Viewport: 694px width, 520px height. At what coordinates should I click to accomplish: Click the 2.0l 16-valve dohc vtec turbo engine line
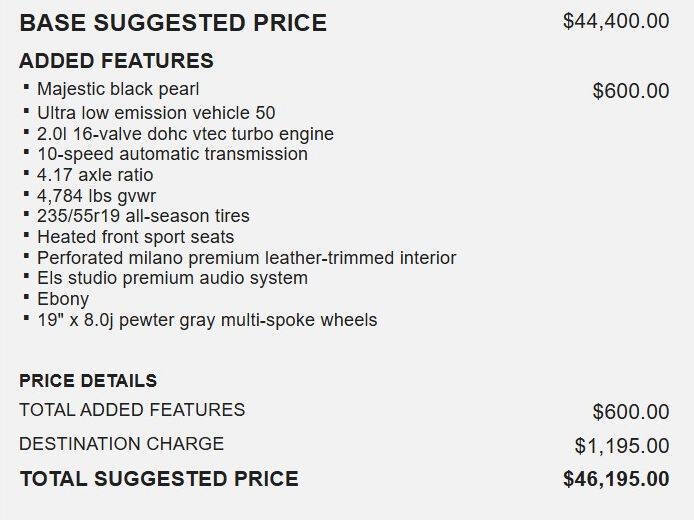(x=185, y=134)
